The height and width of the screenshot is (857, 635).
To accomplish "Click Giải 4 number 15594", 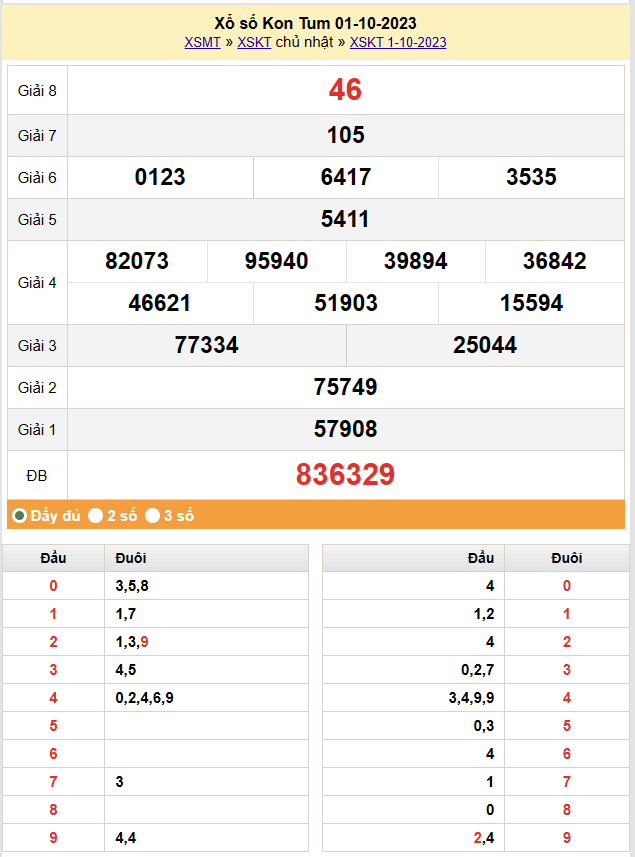I will 531,303.
